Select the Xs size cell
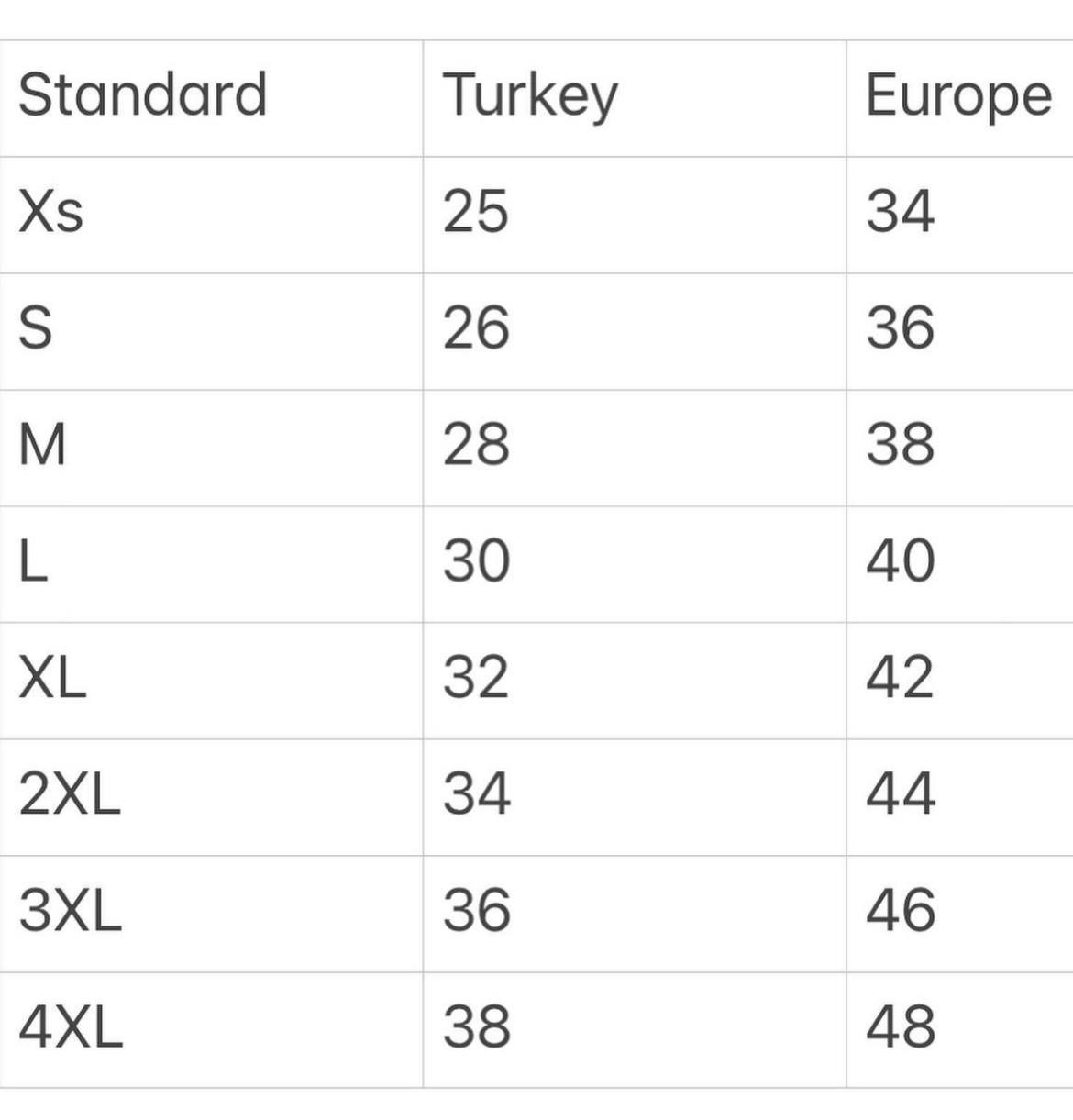Image resolution: width=1073 pixels, height=1120 pixels. [51, 212]
